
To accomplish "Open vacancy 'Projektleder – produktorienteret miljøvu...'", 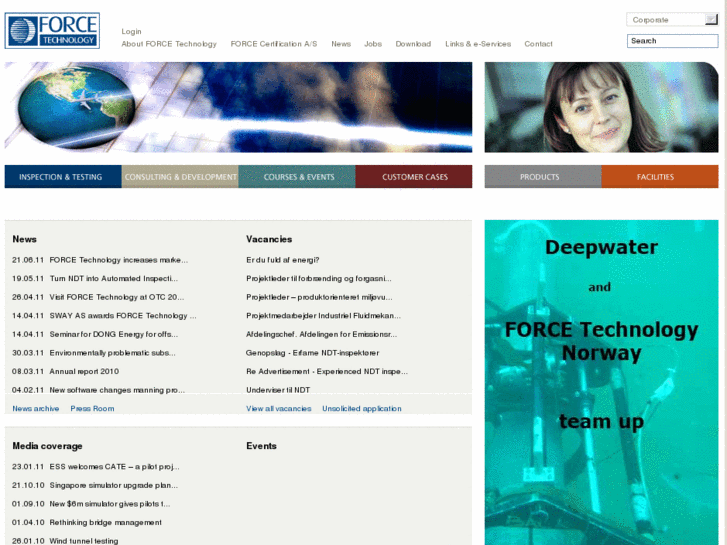I will (319, 297).
